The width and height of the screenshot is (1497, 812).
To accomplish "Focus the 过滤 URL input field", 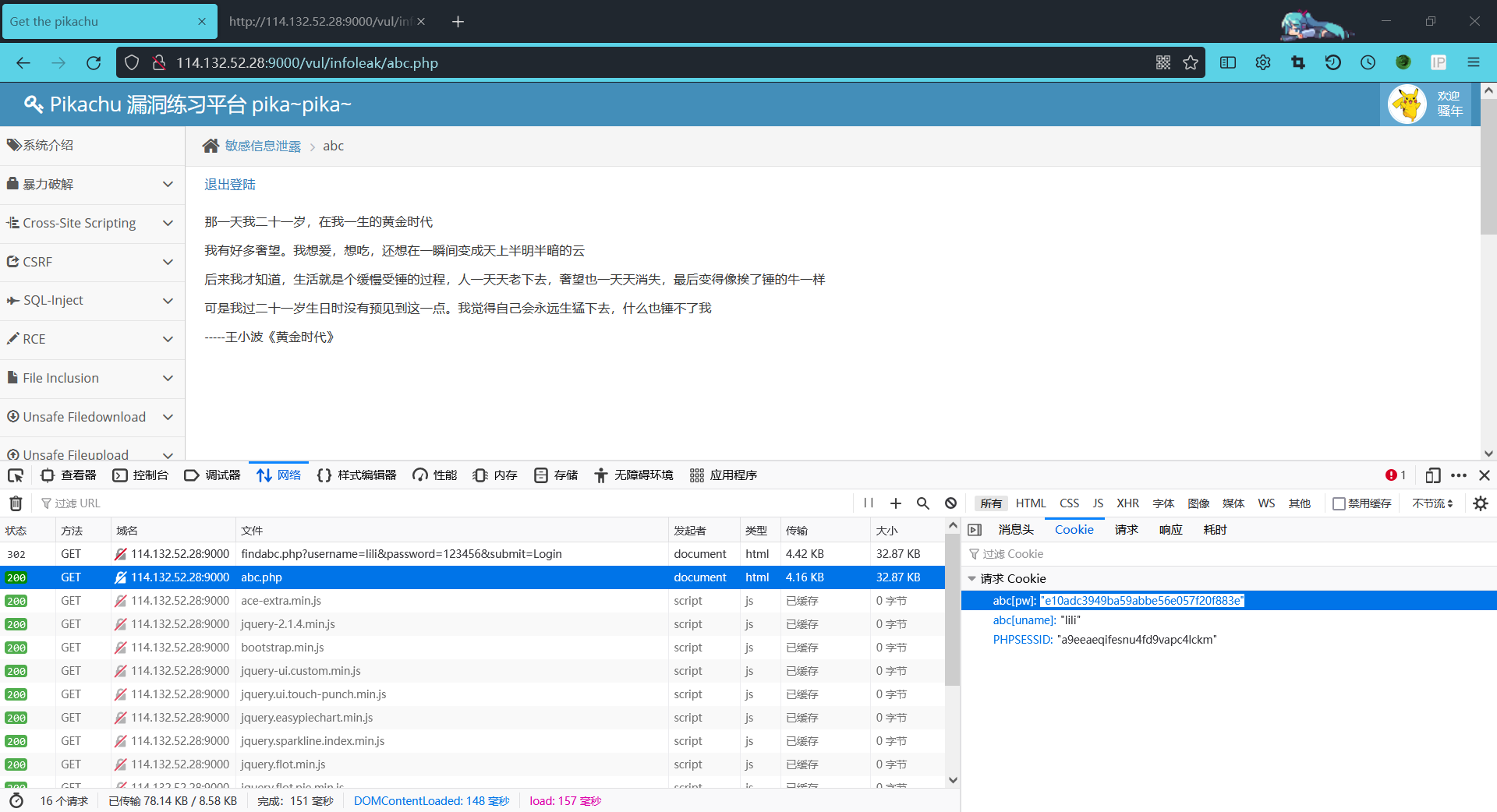I will pyautogui.click(x=444, y=503).
